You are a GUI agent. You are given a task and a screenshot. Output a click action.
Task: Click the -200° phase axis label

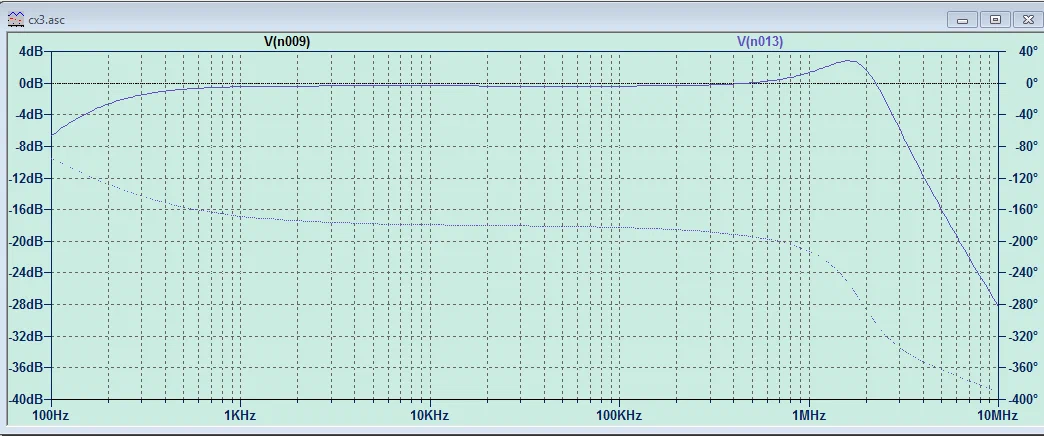1022,241
